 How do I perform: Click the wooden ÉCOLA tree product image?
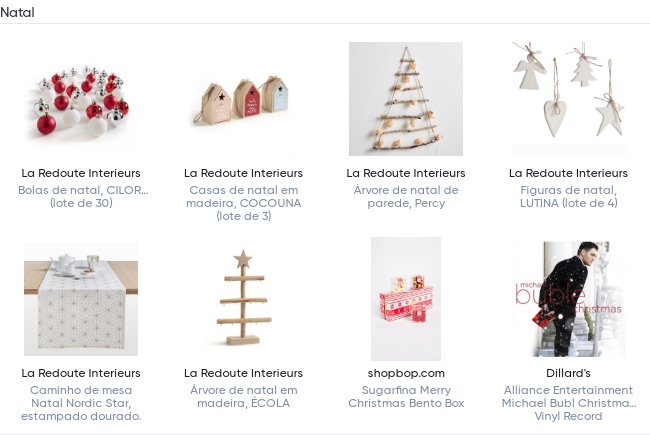pyautogui.click(x=243, y=299)
